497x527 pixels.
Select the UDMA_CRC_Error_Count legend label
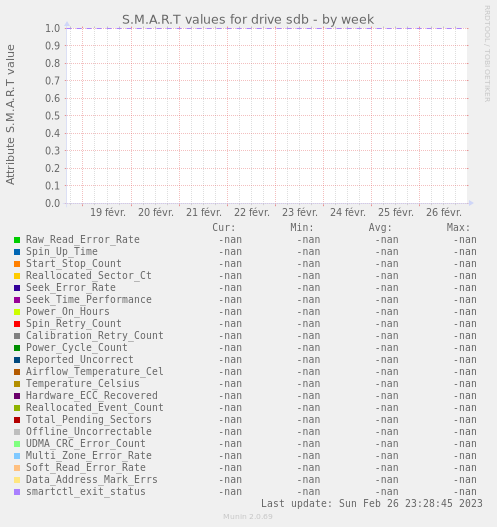pyautogui.click(x=86, y=444)
